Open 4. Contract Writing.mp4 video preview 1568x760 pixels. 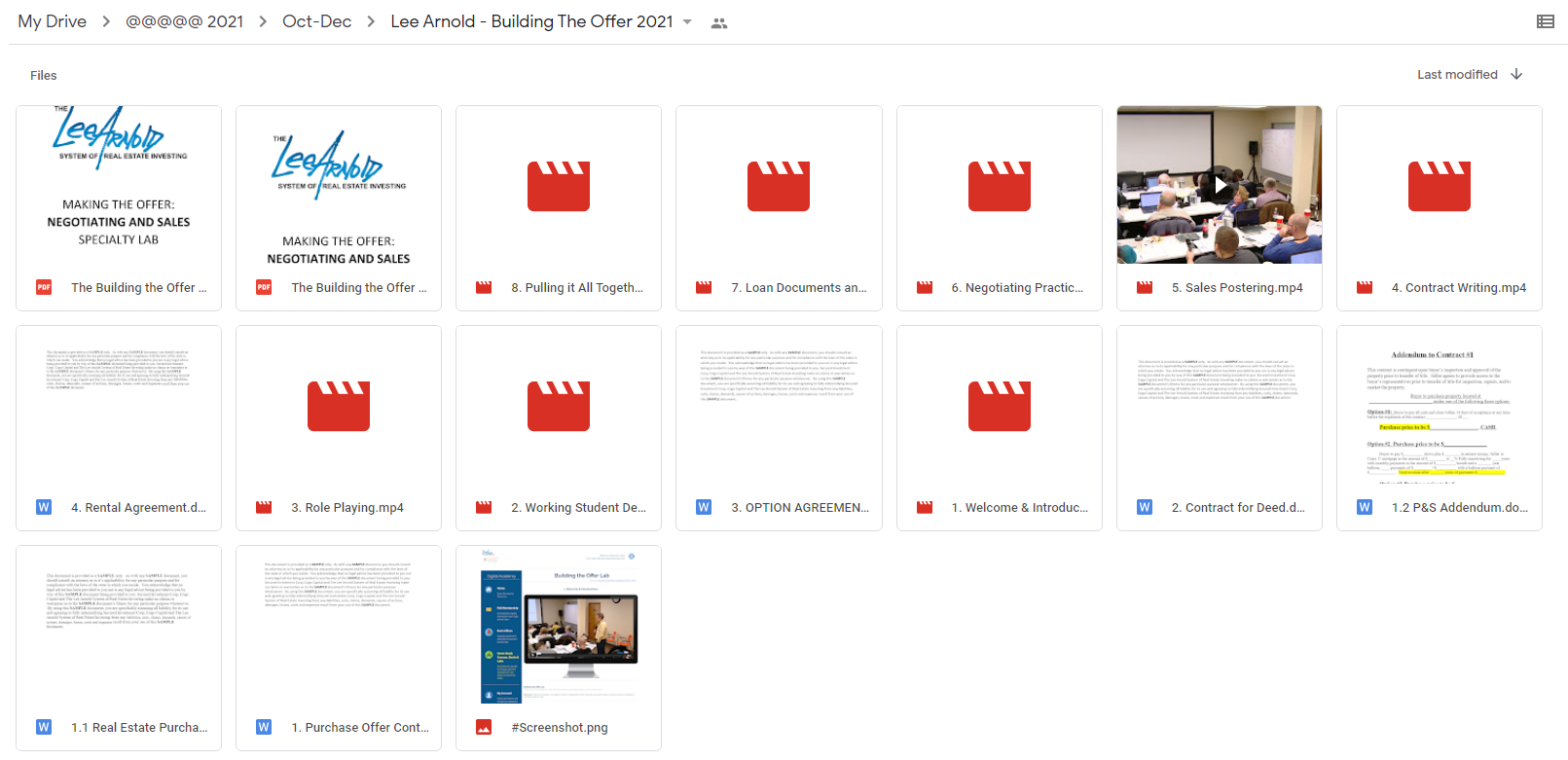(x=1440, y=185)
